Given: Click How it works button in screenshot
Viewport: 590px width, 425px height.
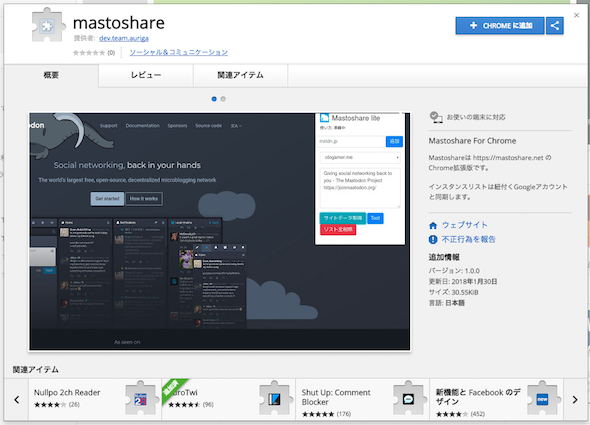Looking at the screenshot, I should [x=144, y=199].
